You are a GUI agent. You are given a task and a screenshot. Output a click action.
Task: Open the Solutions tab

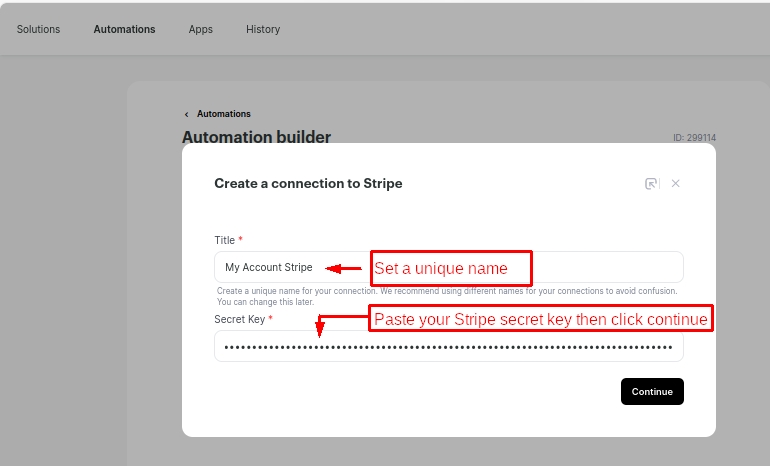(x=38, y=29)
